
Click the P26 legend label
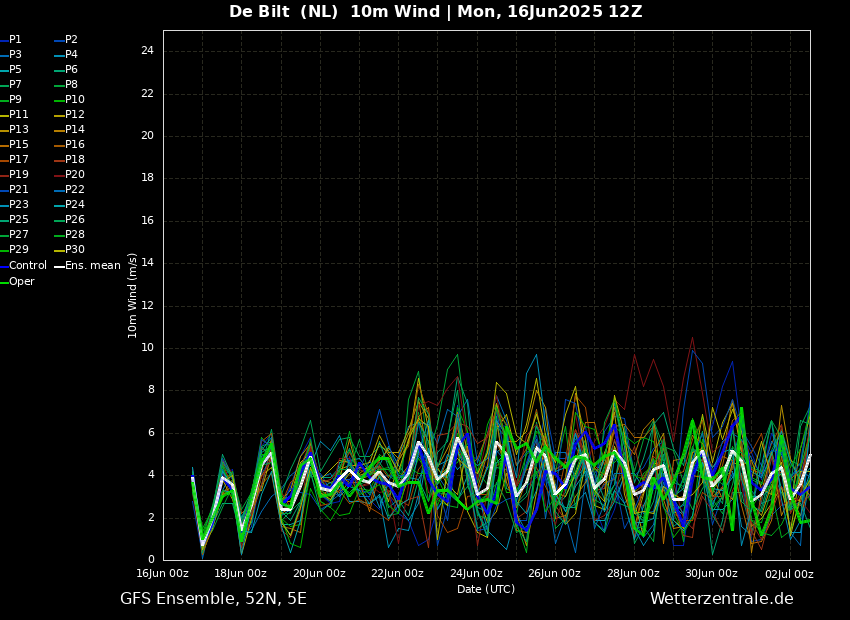coord(75,220)
